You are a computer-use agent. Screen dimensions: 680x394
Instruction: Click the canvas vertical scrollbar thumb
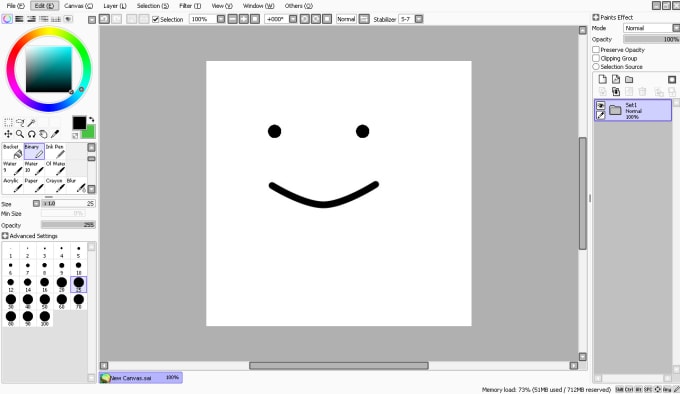click(582, 193)
